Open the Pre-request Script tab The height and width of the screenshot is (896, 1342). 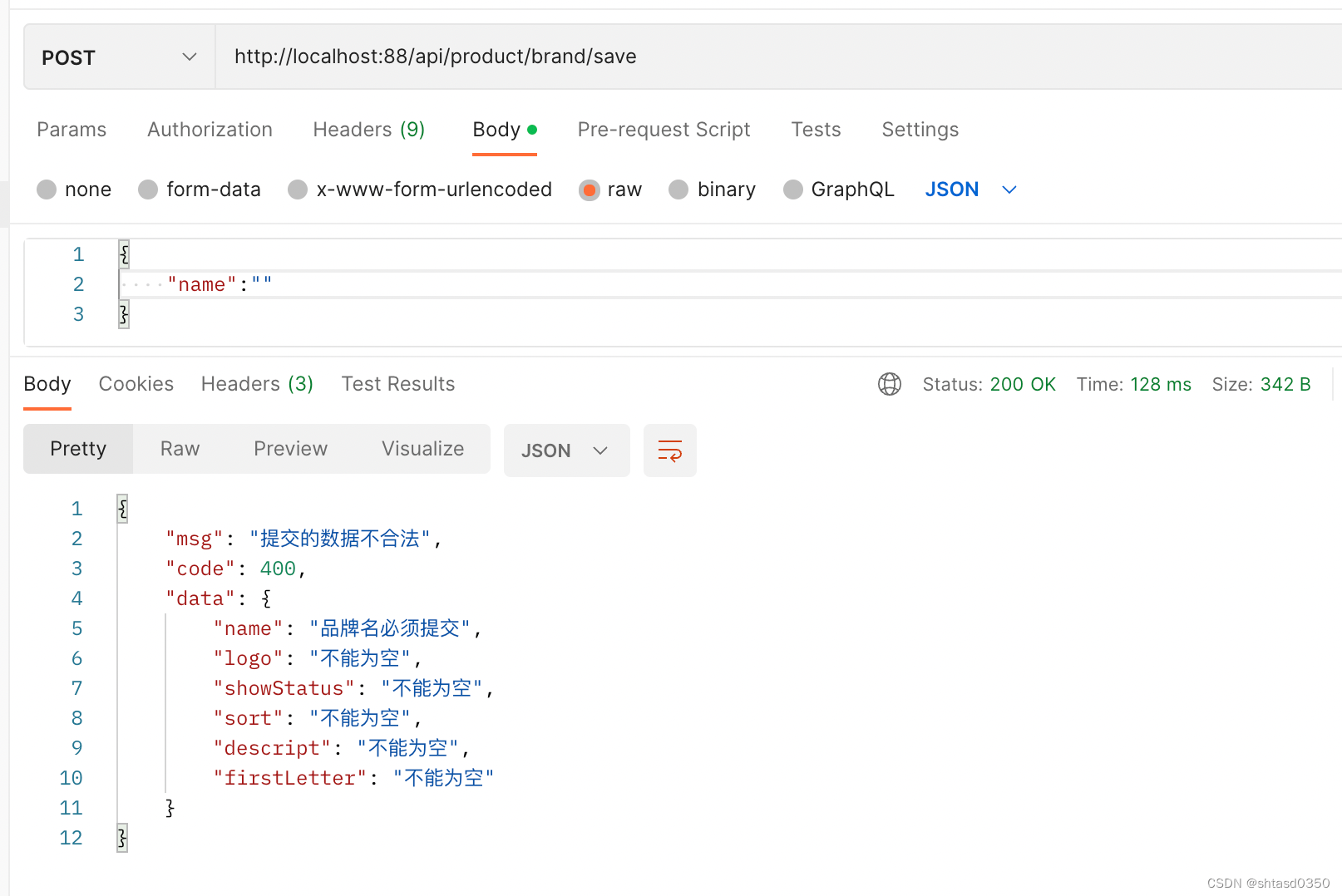point(664,130)
